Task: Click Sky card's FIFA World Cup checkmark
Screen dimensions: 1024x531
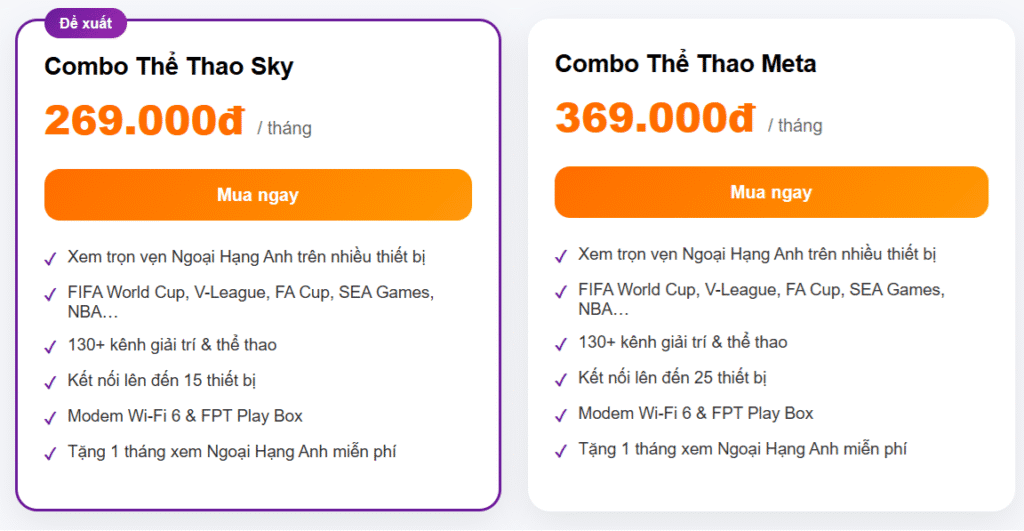Action: pyautogui.click(x=50, y=295)
